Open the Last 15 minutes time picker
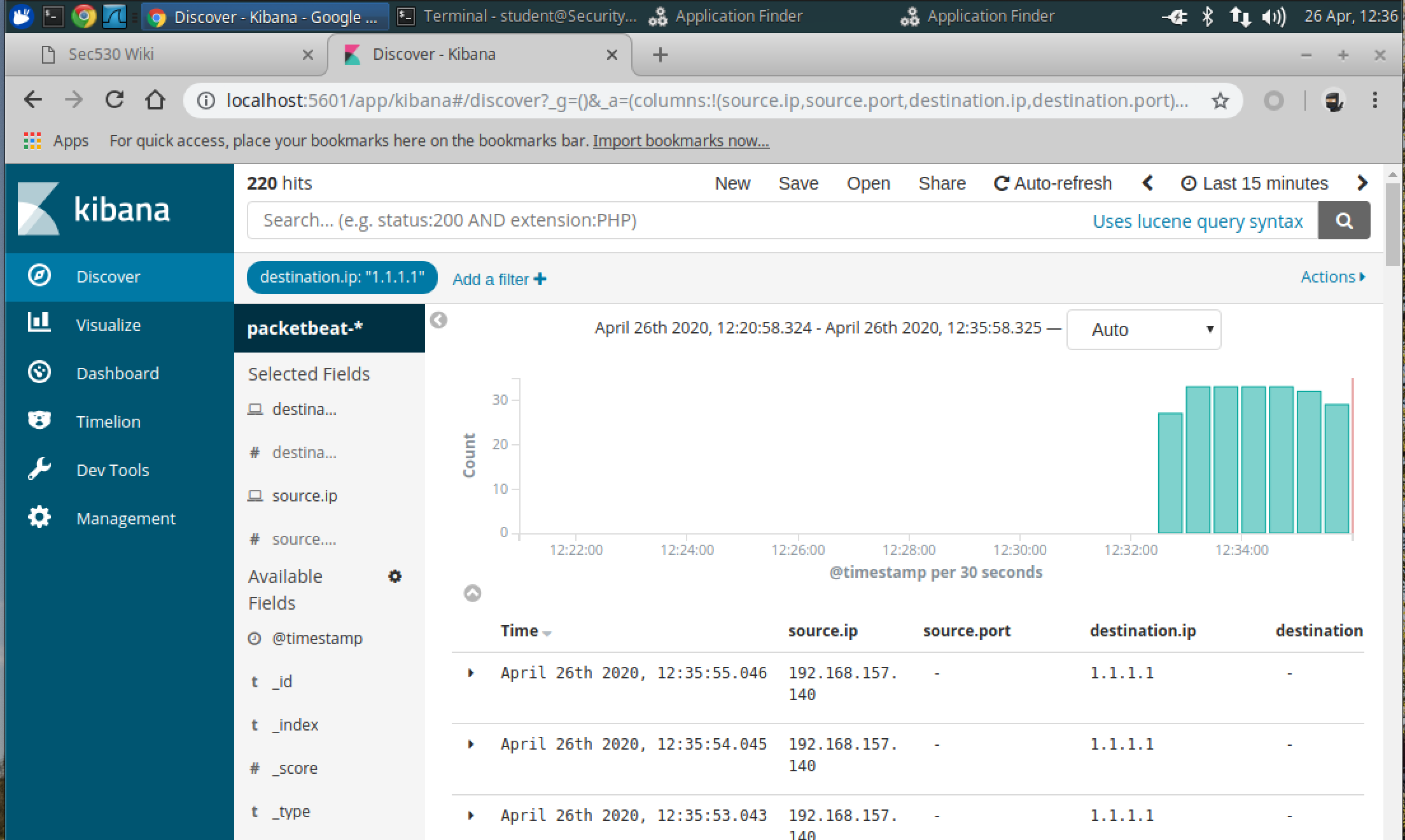Image resolution: width=1405 pixels, height=840 pixels. 1254,183
